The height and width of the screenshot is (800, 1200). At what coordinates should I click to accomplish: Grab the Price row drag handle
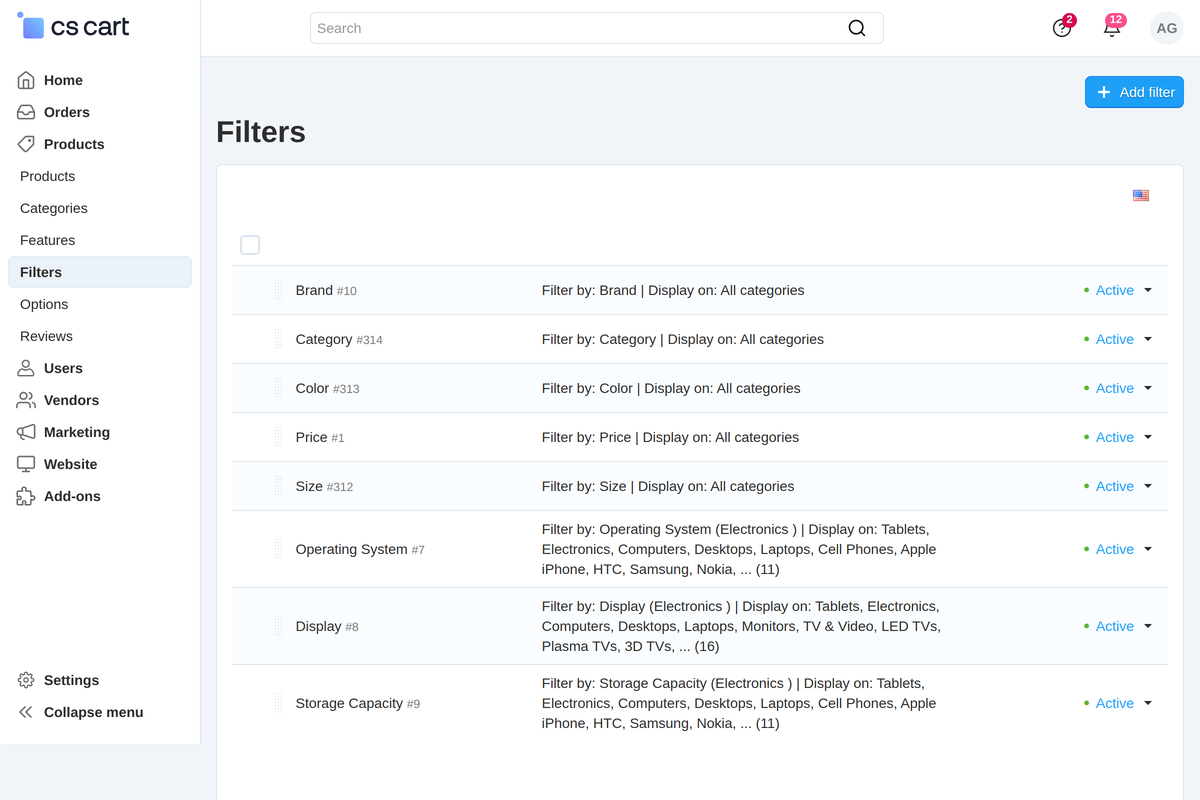279,437
